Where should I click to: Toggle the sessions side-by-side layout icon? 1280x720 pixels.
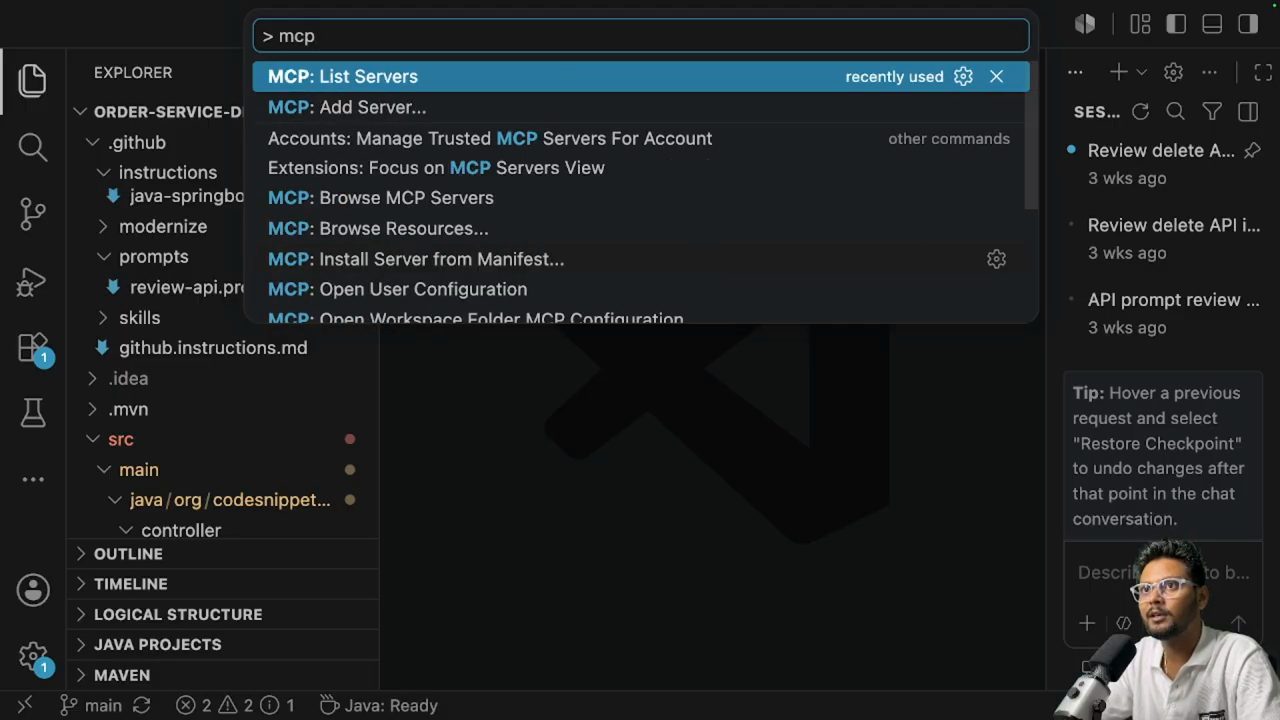coord(1248,112)
